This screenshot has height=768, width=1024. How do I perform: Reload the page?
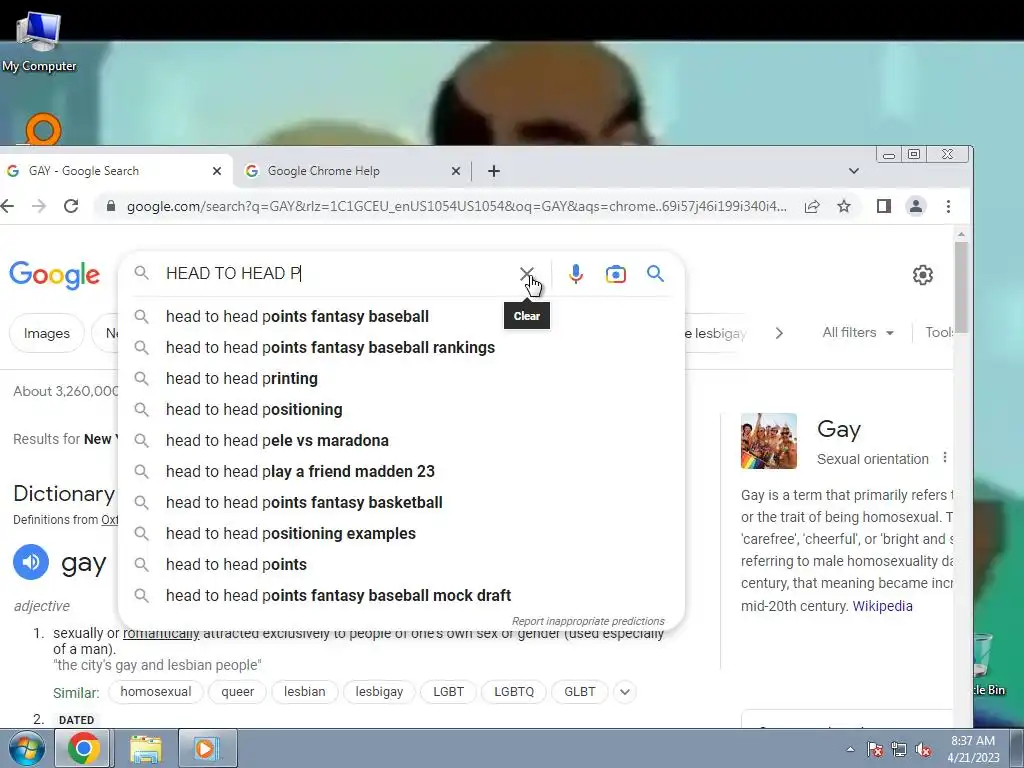71,206
